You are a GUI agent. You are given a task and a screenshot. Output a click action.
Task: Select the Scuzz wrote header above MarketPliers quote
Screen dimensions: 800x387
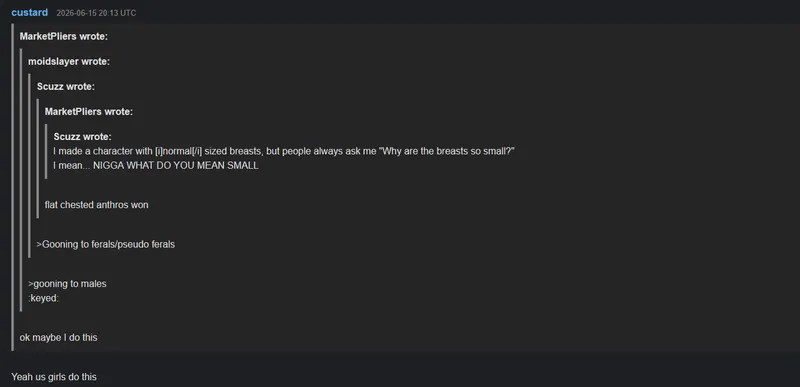66,87
